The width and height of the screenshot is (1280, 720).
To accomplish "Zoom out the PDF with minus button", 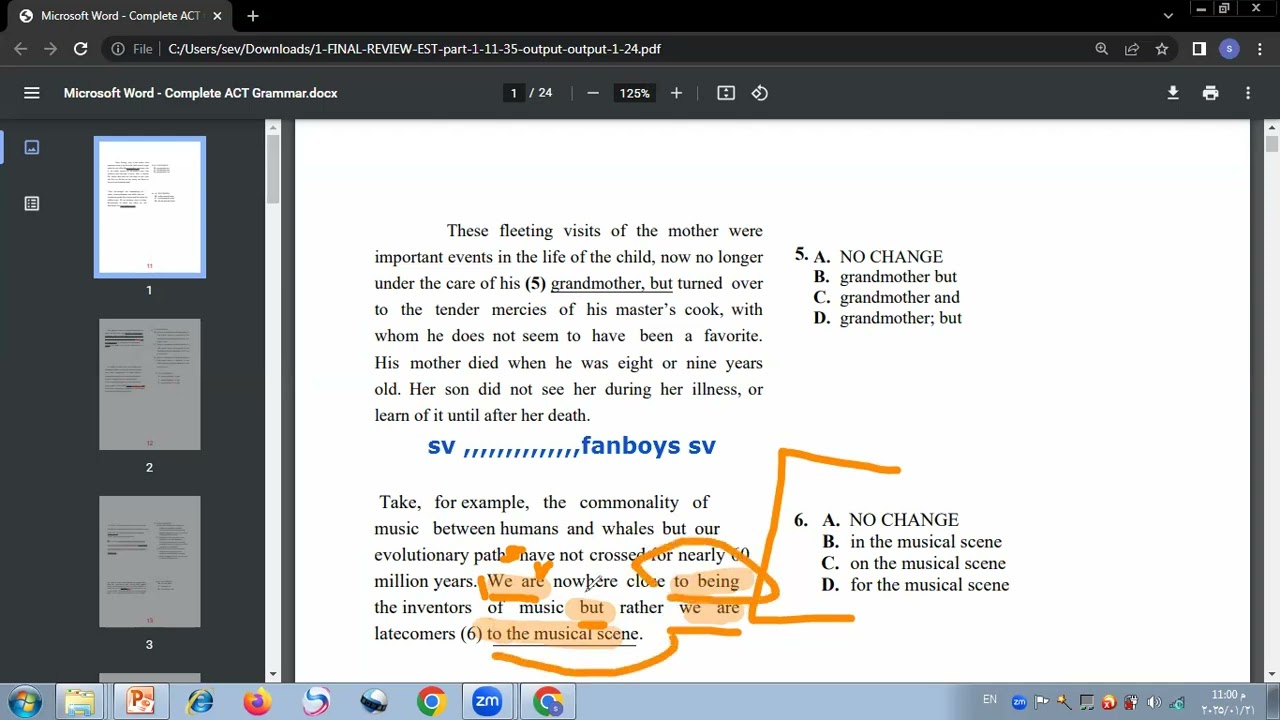I will (593, 93).
